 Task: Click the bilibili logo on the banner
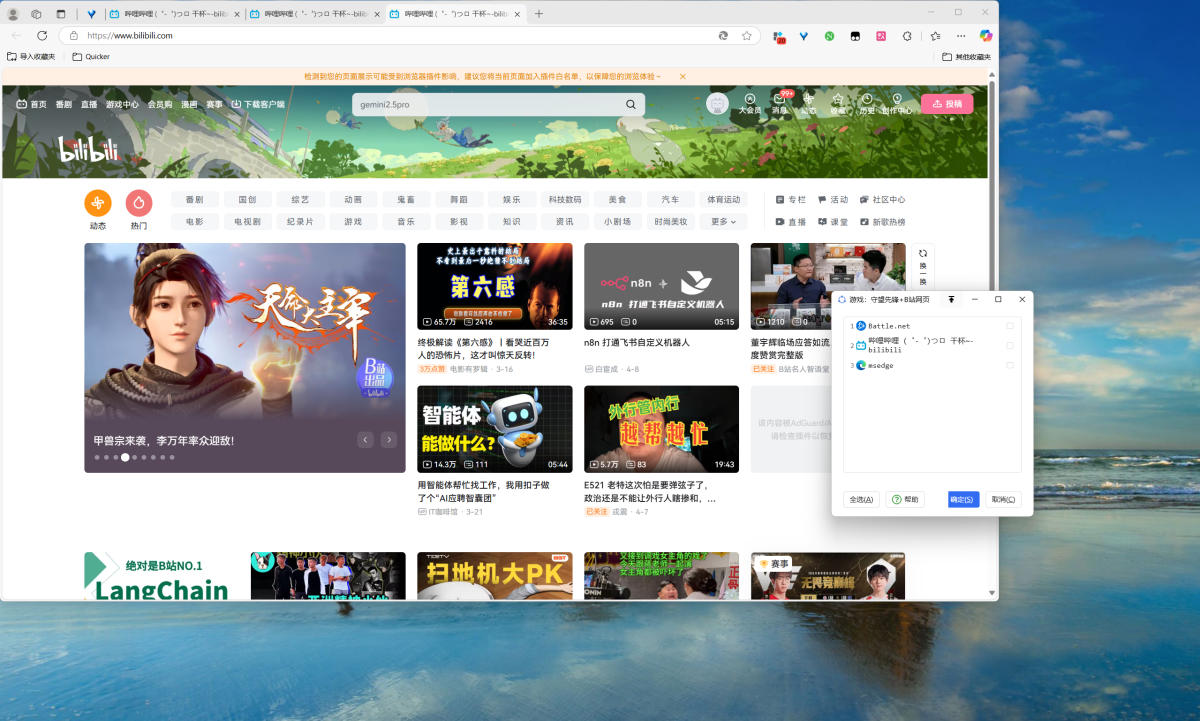point(88,150)
